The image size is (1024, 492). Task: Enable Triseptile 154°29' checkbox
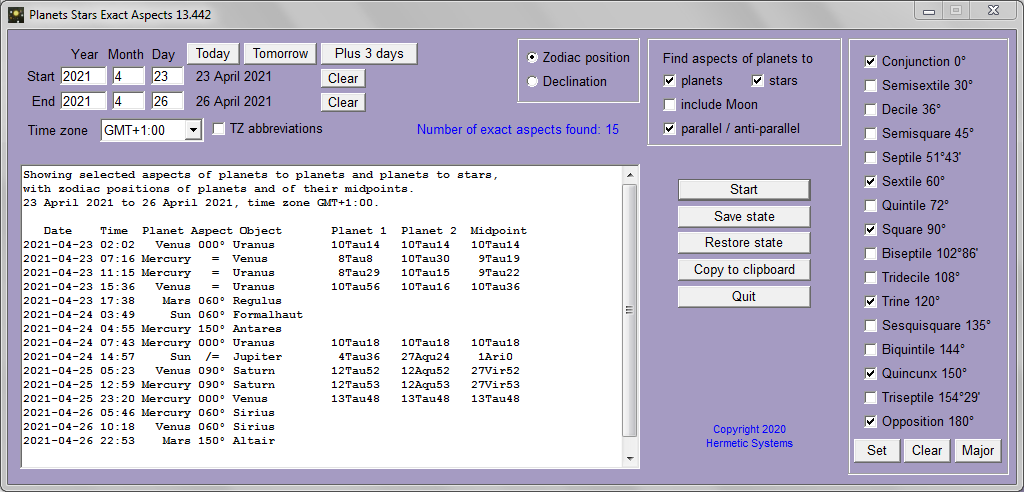[871, 397]
